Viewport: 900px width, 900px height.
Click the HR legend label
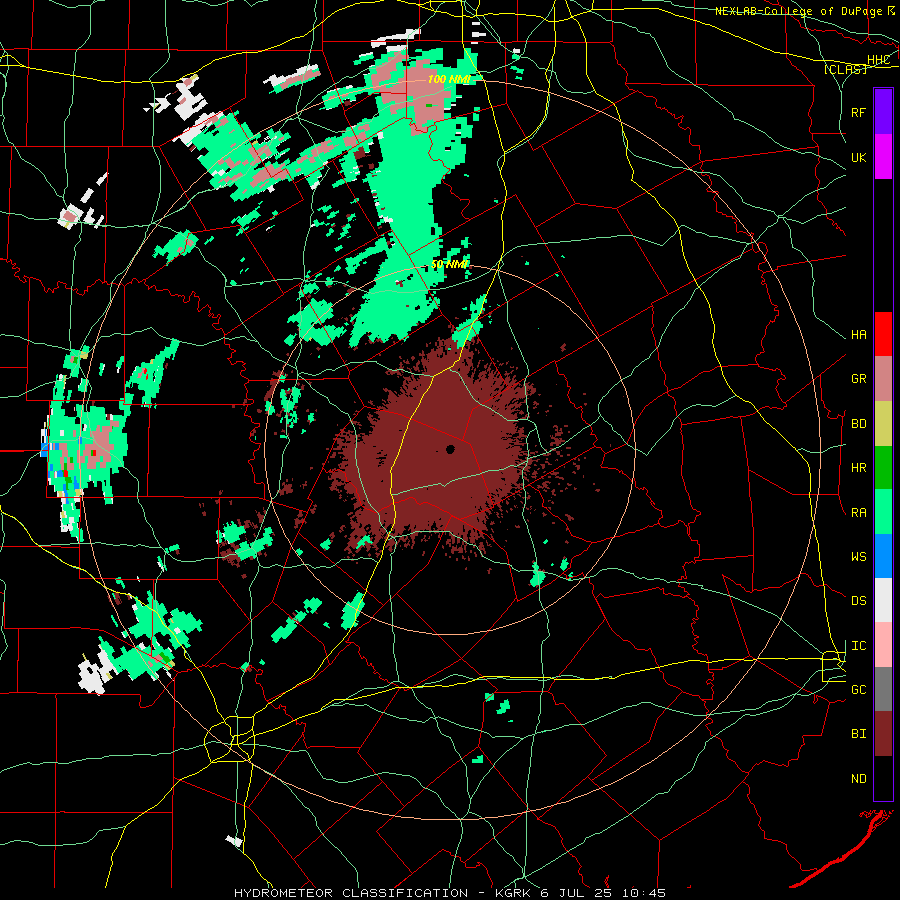click(858, 468)
